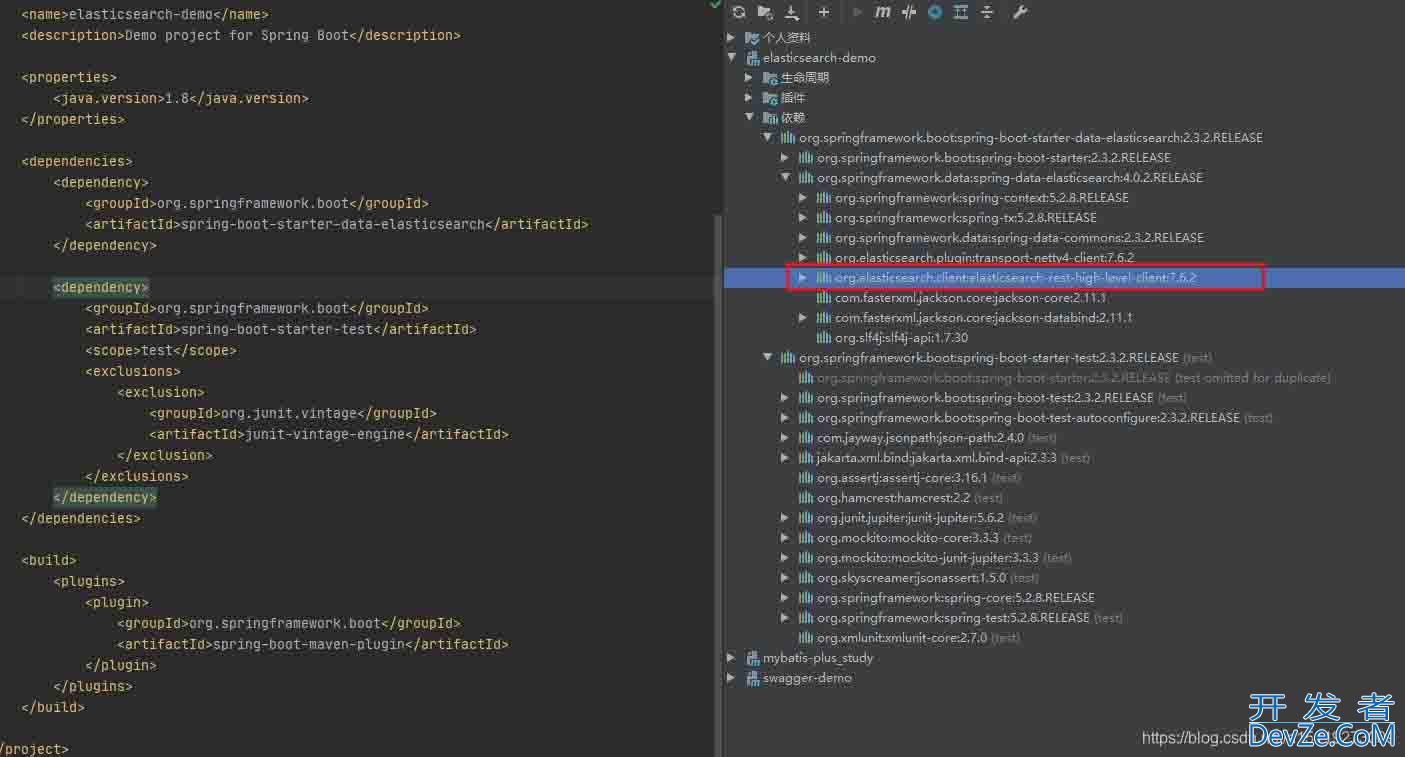Collapse spring-boot-starter-data-elasticsearch dependency
Image resolution: width=1405 pixels, height=757 pixels.
point(767,137)
